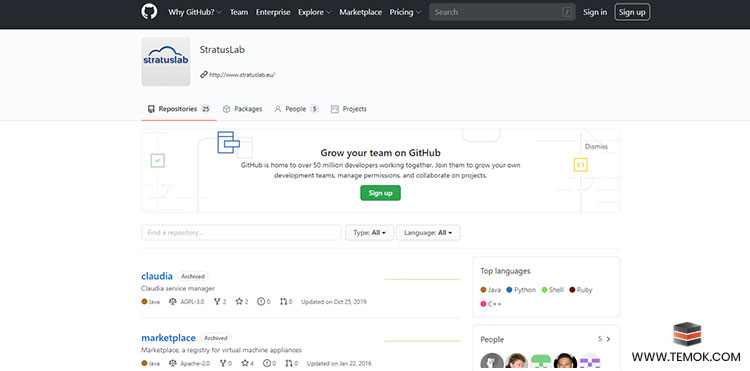Click the People panel chevron arrow
This screenshot has width=750, height=371.
pos(608,339)
